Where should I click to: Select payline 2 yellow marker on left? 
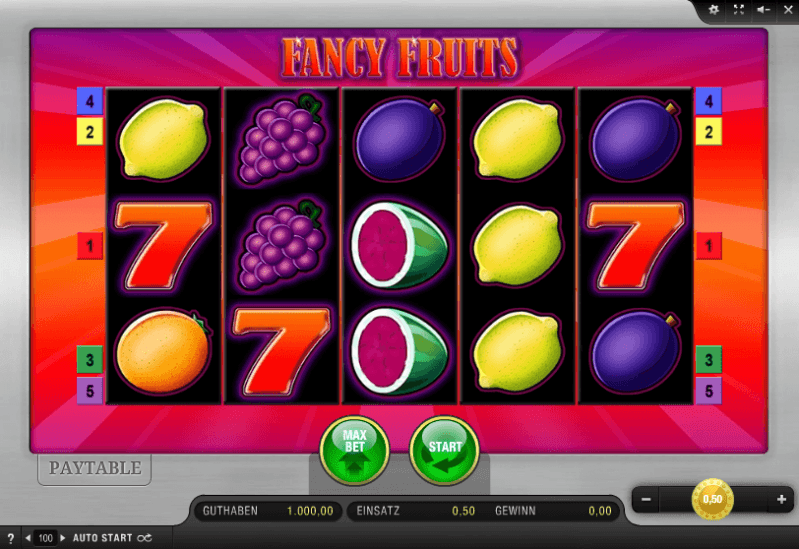(90, 132)
